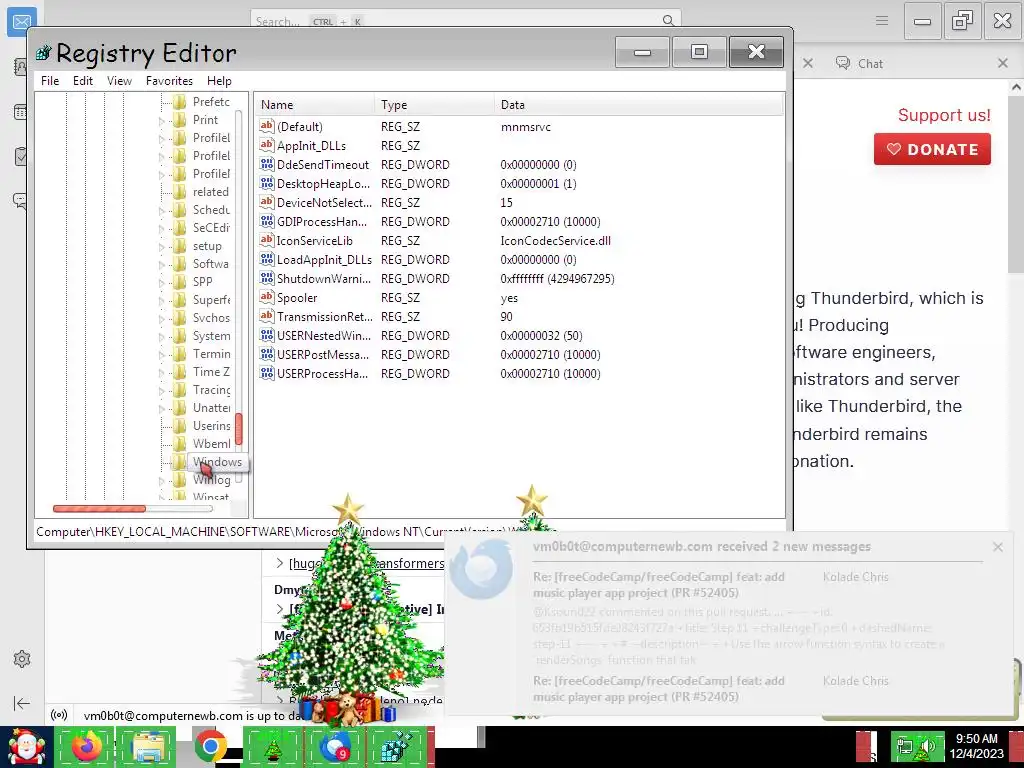1024x768 pixels.
Task: Open the Christmas tree app taskbar icon
Action: click(x=272, y=747)
